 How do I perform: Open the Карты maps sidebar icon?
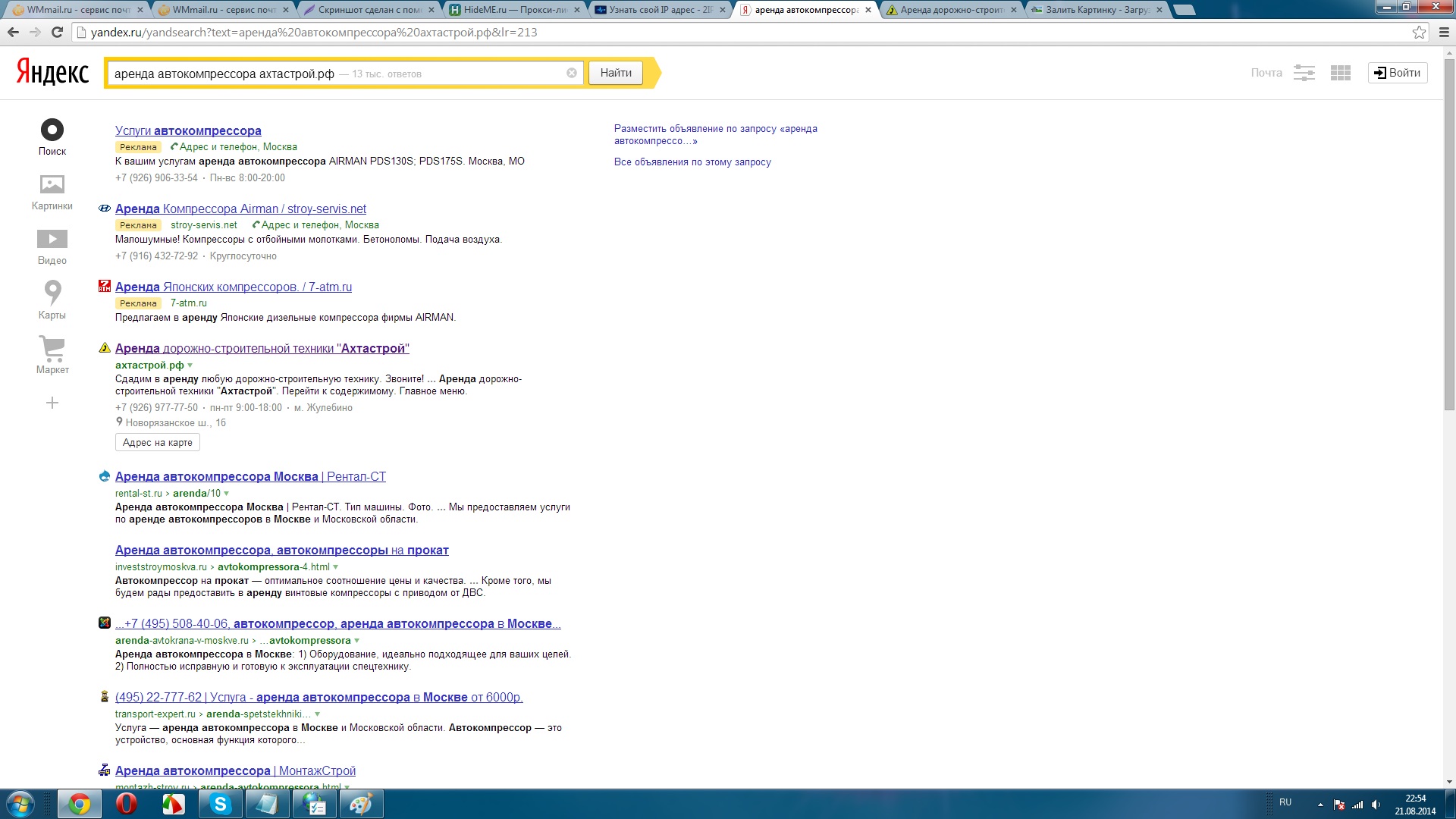(52, 292)
